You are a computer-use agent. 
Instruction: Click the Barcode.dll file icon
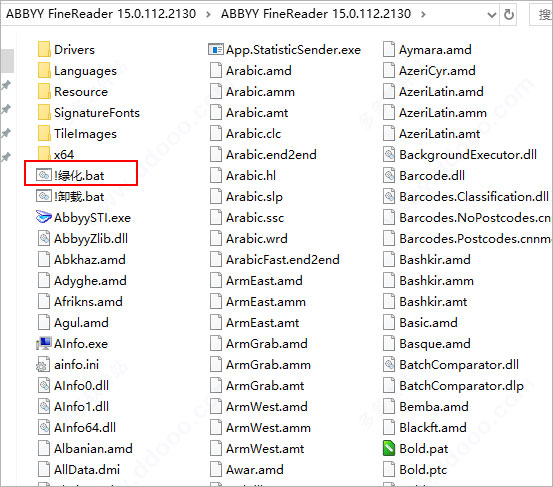[x=389, y=175]
